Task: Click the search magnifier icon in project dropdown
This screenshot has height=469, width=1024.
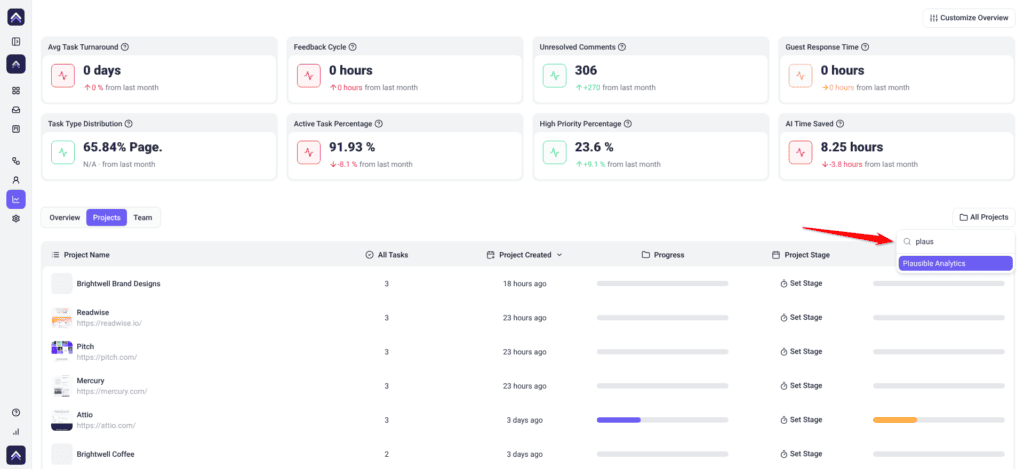Action: (907, 242)
